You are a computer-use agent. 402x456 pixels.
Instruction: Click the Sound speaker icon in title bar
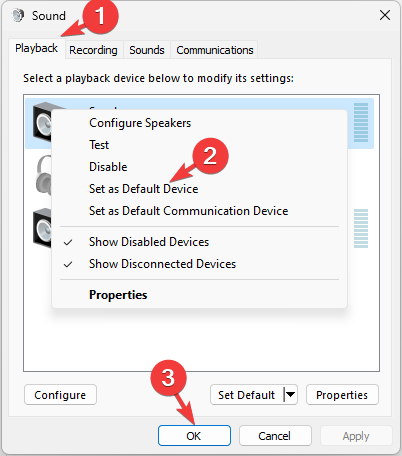(18, 16)
